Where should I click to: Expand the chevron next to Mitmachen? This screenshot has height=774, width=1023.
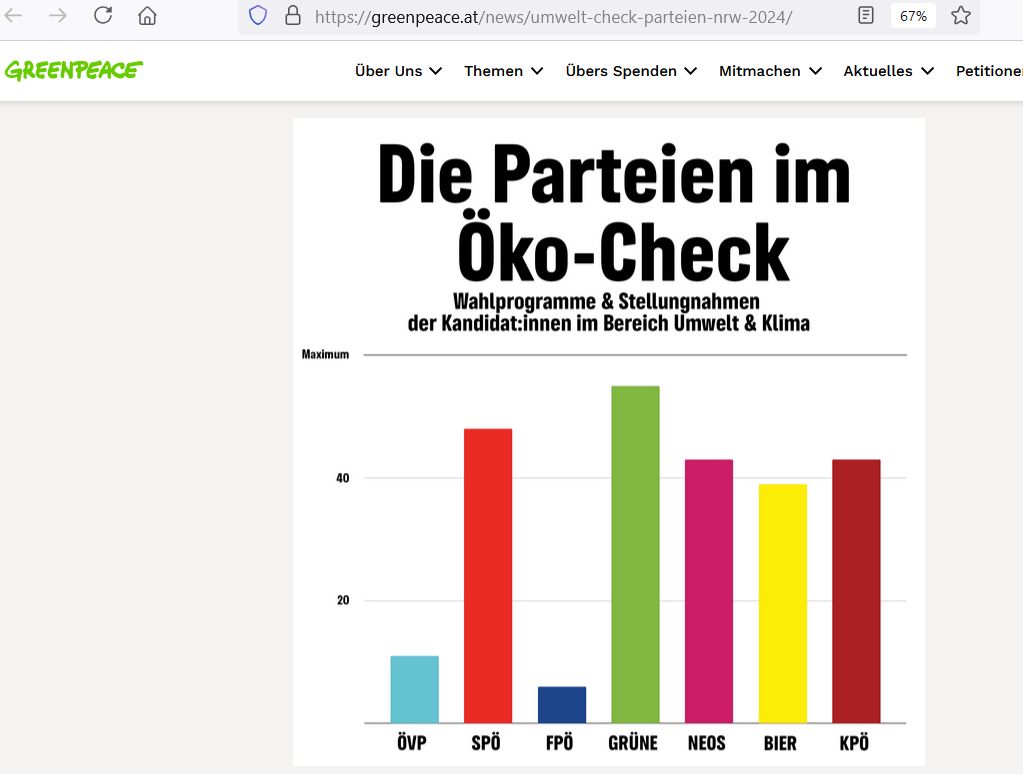point(816,71)
